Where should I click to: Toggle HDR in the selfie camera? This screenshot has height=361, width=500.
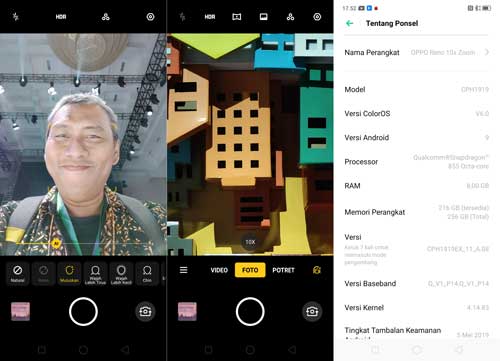[61, 17]
